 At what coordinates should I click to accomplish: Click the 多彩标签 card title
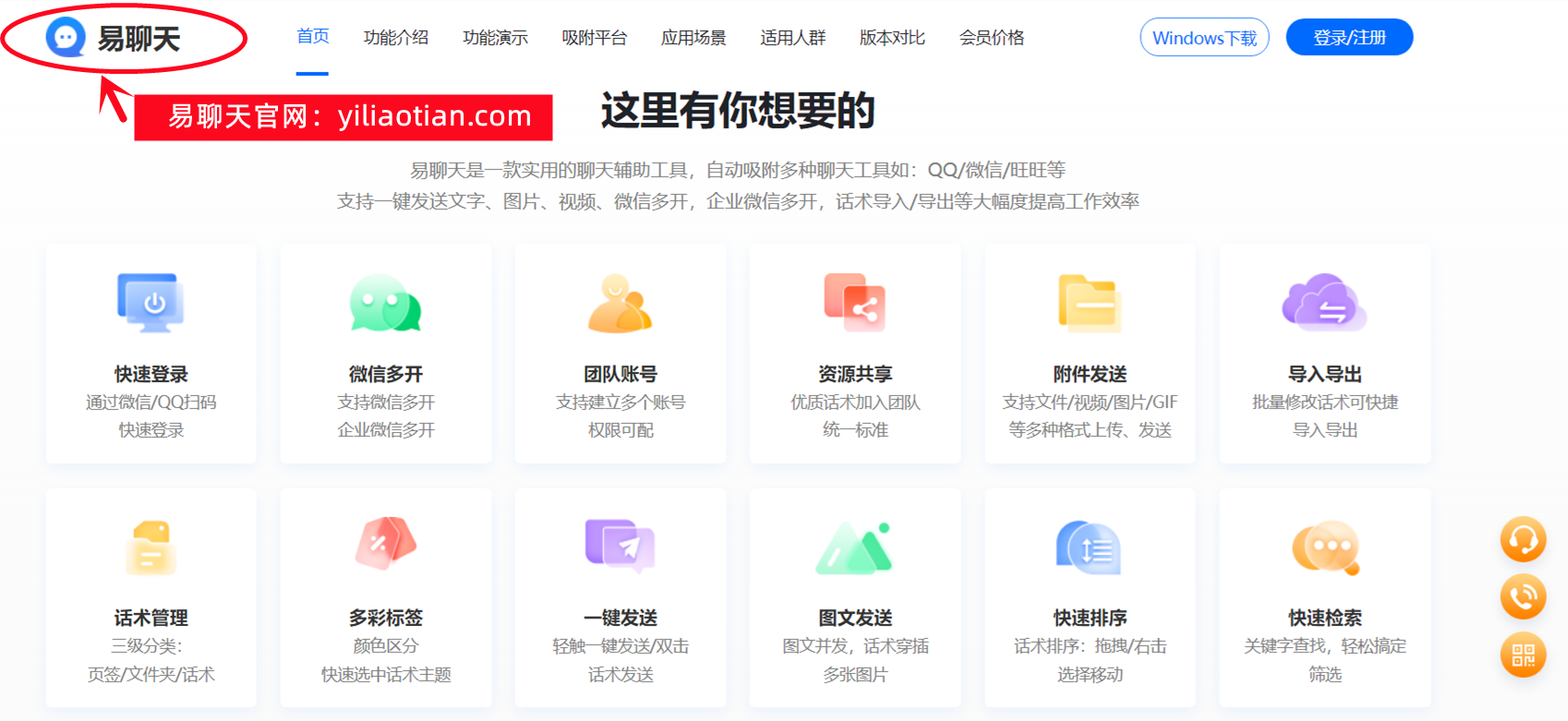pos(386,618)
